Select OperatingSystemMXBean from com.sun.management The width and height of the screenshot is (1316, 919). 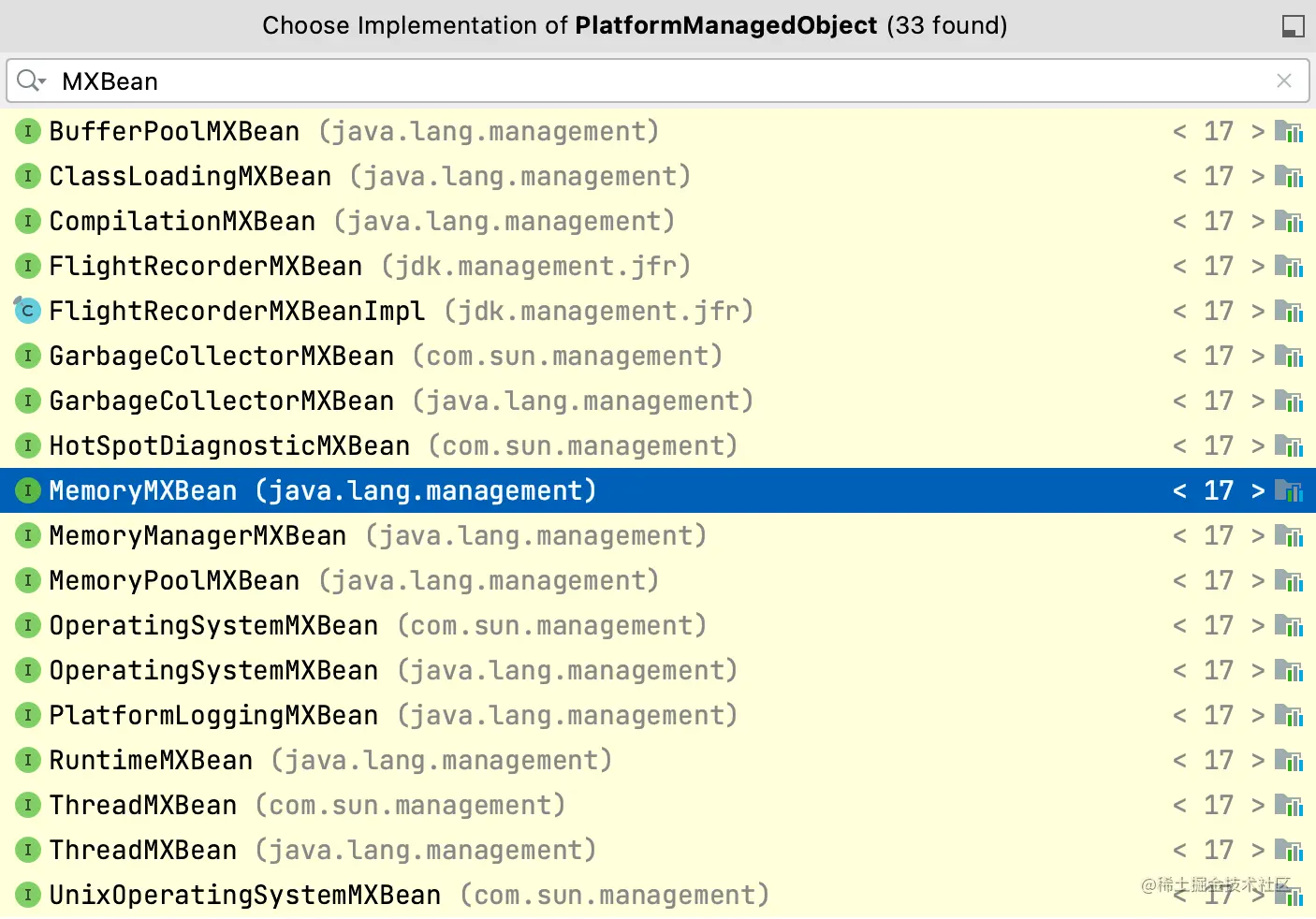click(658, 625)
